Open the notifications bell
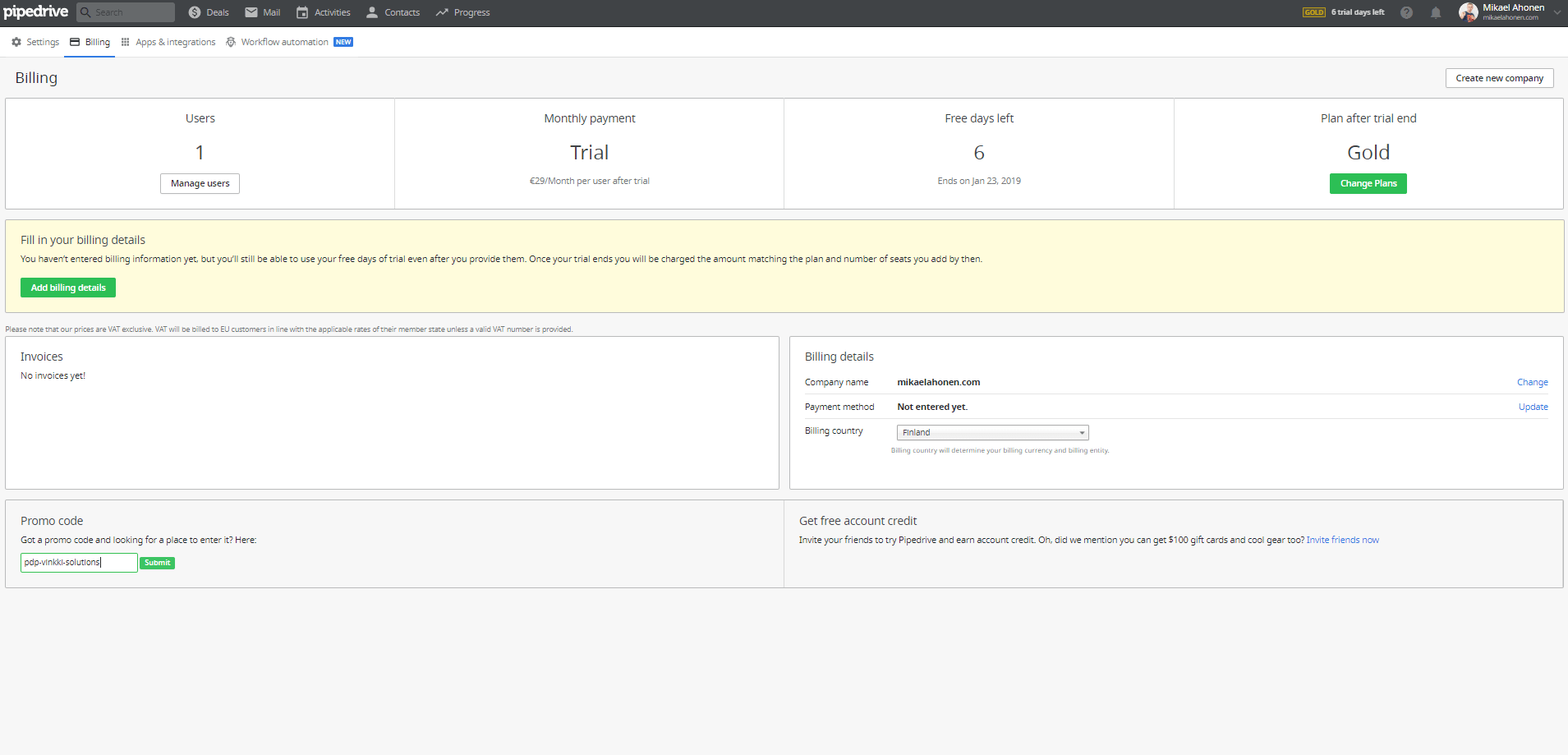 (x=1436, y=12)
